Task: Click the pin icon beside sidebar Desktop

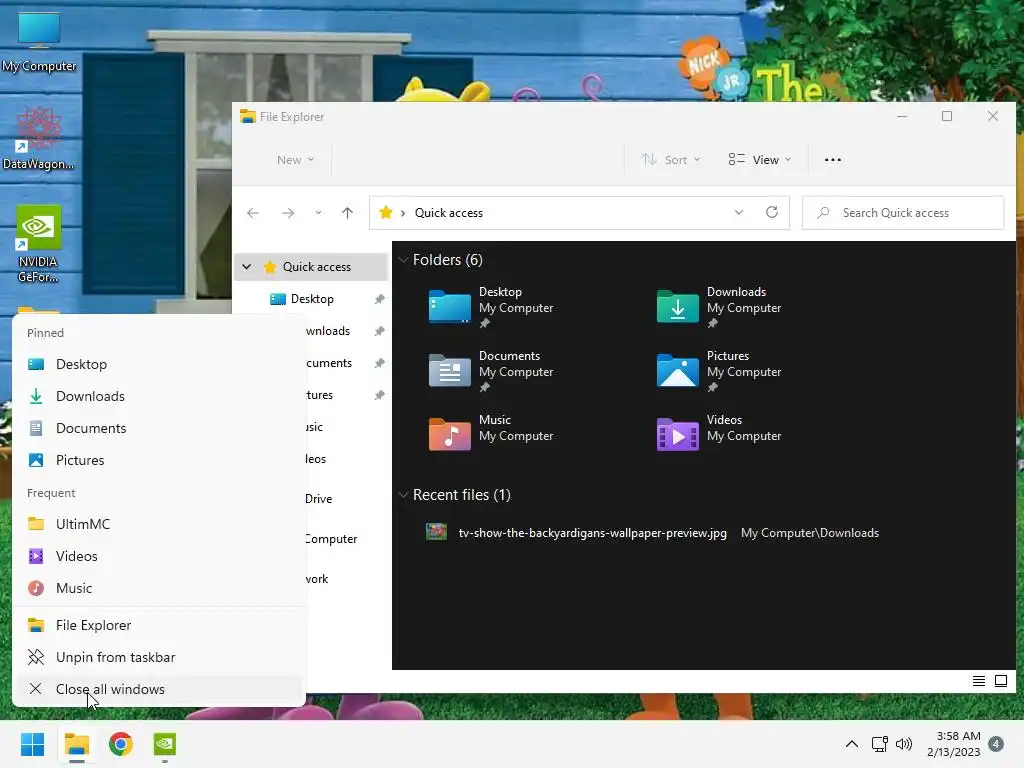Action: click(379, 299)
